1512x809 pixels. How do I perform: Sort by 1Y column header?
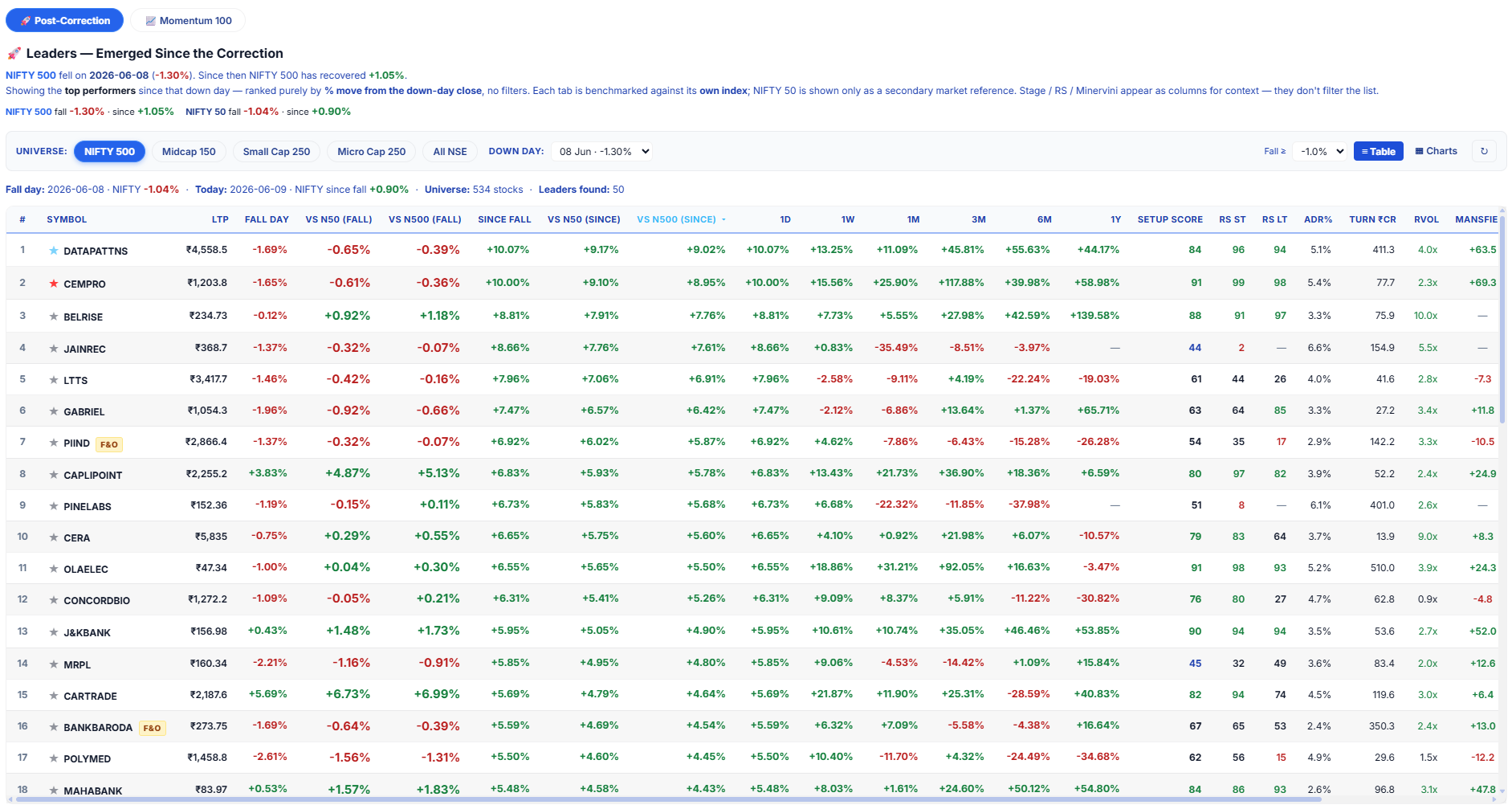1115,219
